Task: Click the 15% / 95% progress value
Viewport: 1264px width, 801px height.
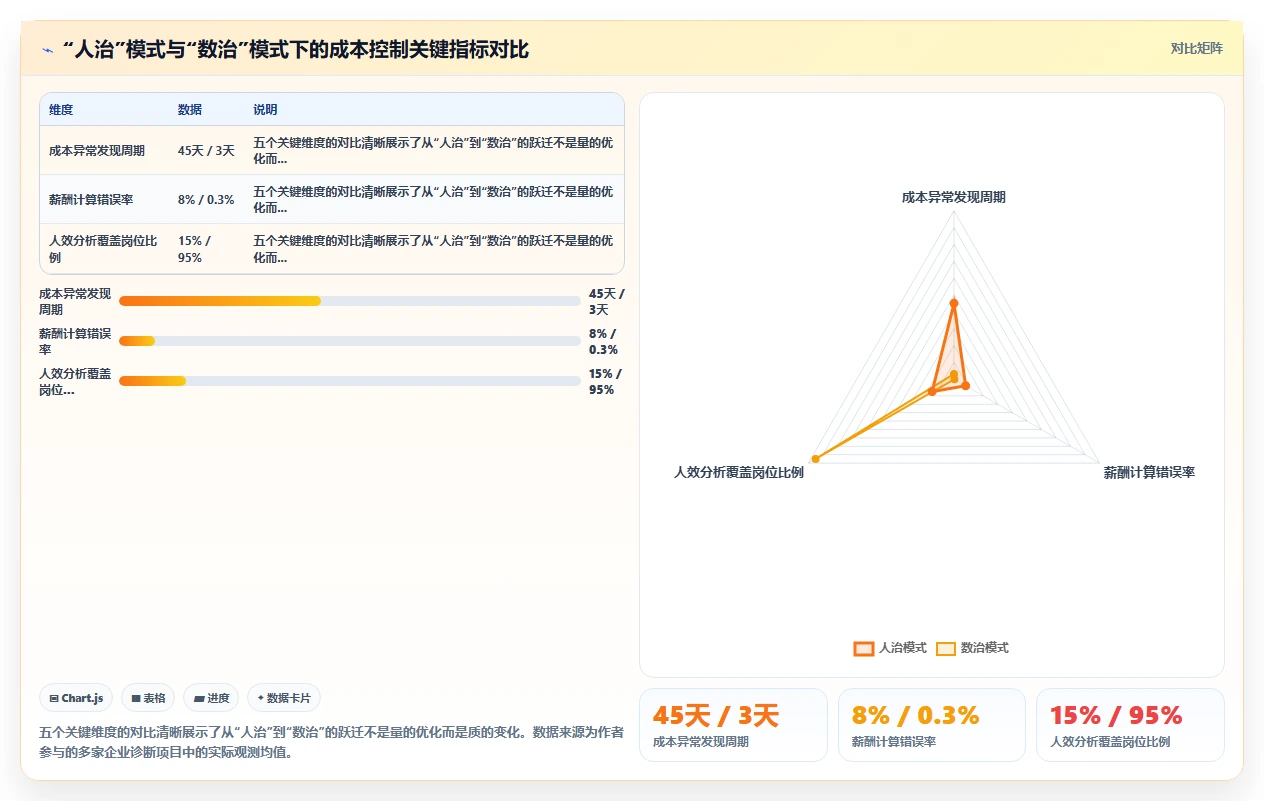Action: coord(604,381)
